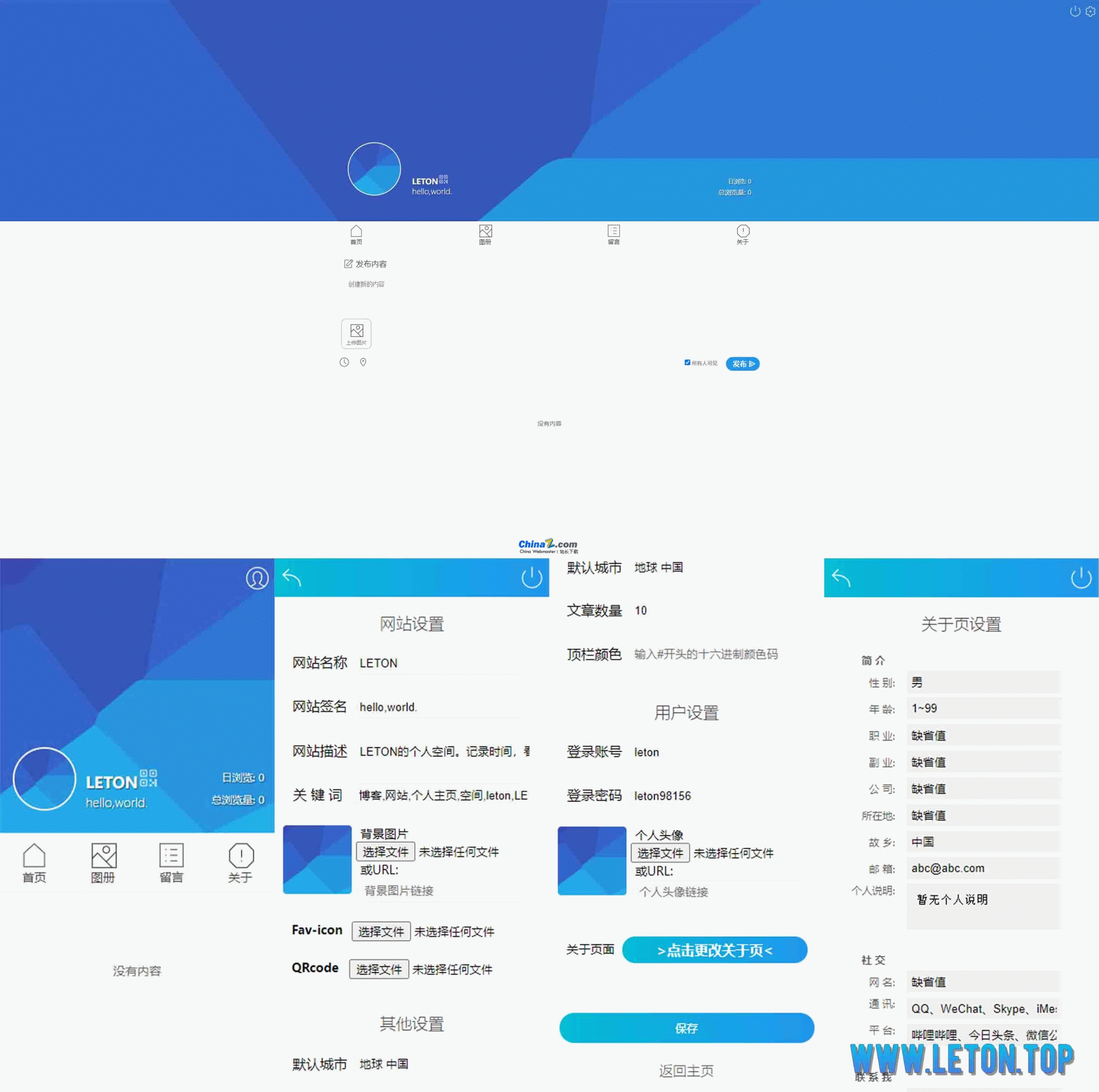Tap mobile 首页 home icon

[34, 863]
